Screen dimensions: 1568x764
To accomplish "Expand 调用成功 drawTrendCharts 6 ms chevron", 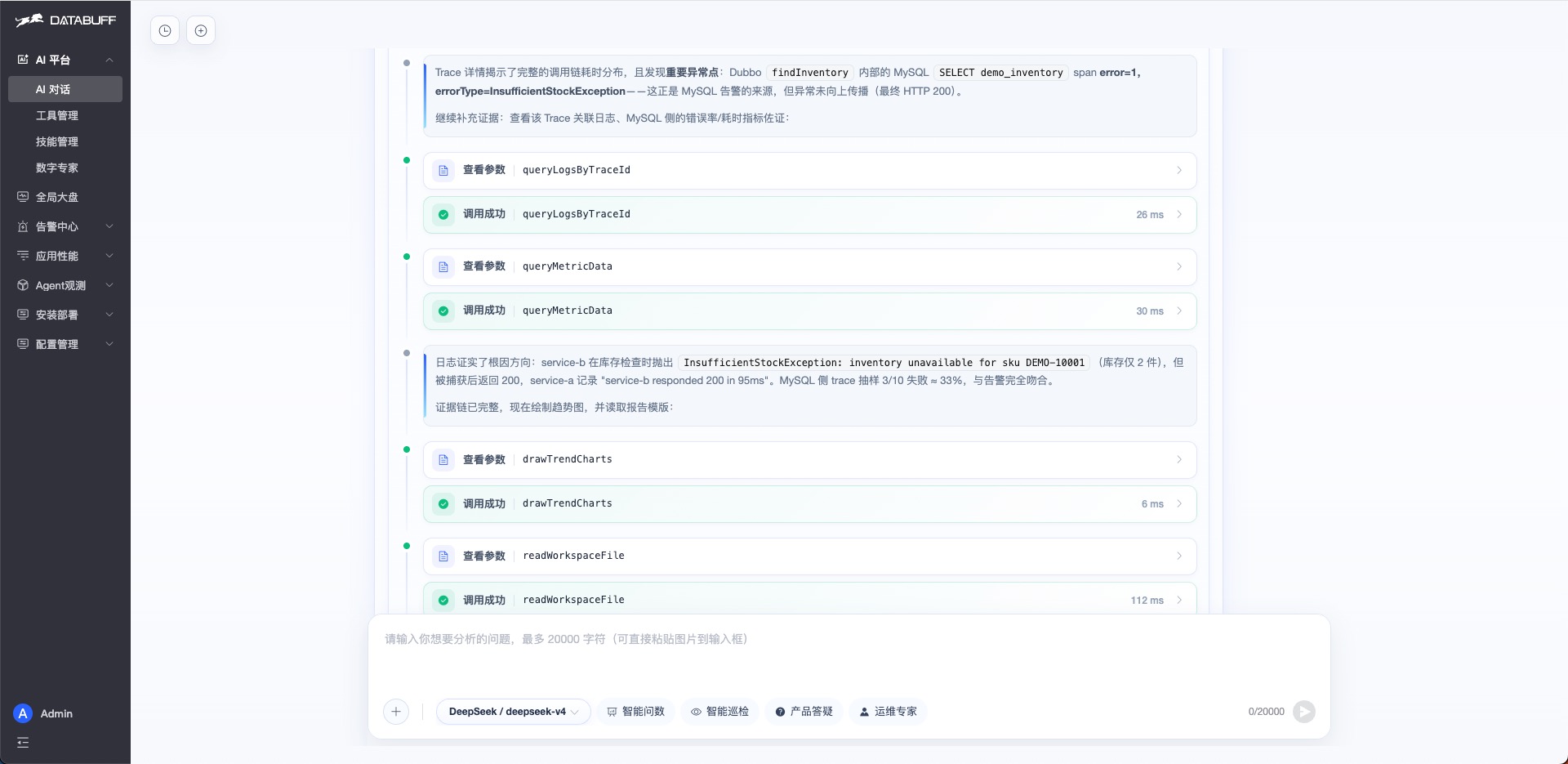I will pyautogui.click(x=1179, y=503).
